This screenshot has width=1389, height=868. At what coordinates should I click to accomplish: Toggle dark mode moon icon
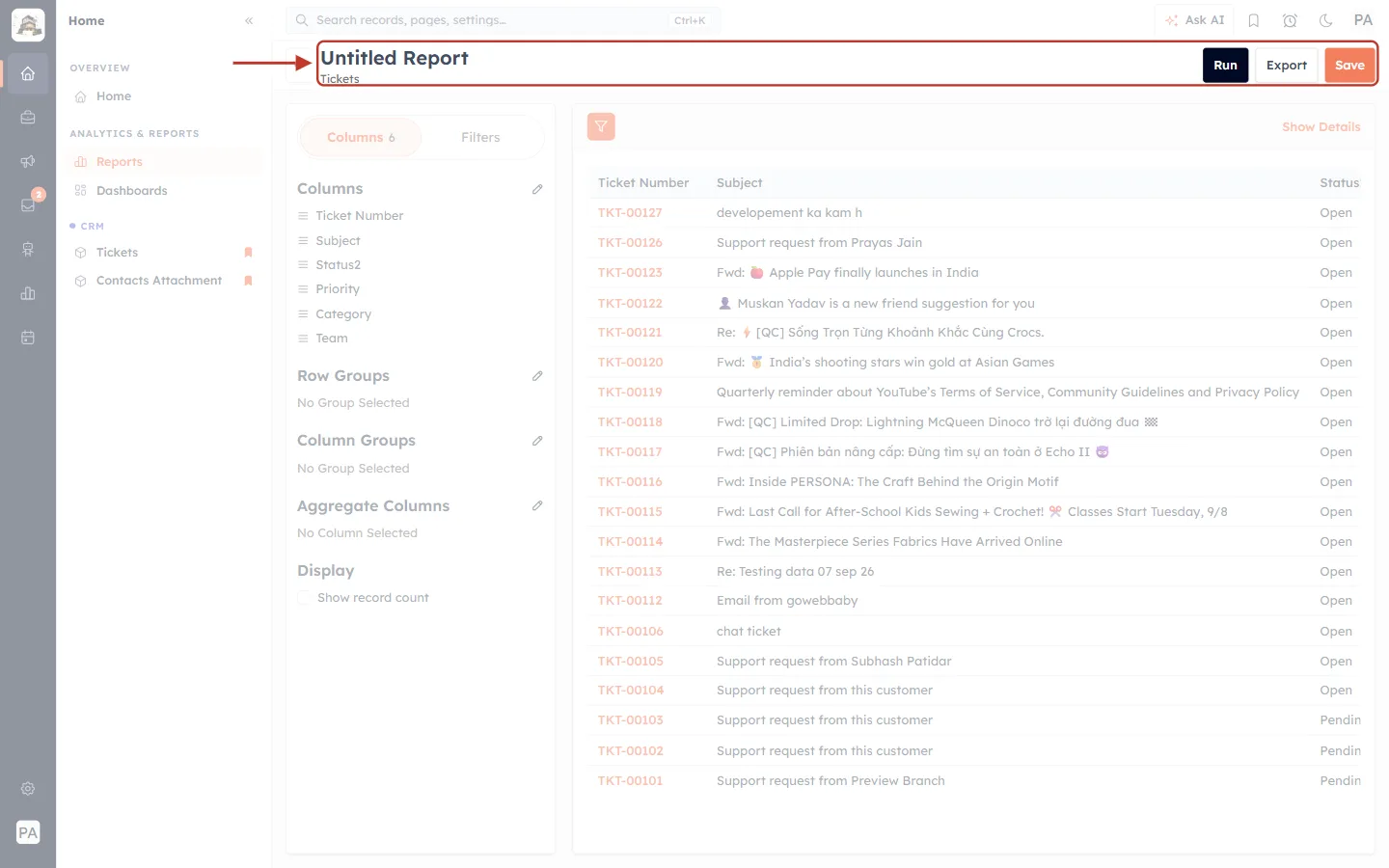point(1326,20)
